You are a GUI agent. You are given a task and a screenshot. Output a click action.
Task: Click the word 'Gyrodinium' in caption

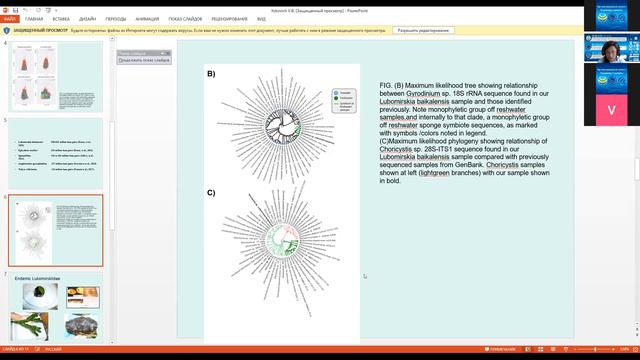click(423, 93)
